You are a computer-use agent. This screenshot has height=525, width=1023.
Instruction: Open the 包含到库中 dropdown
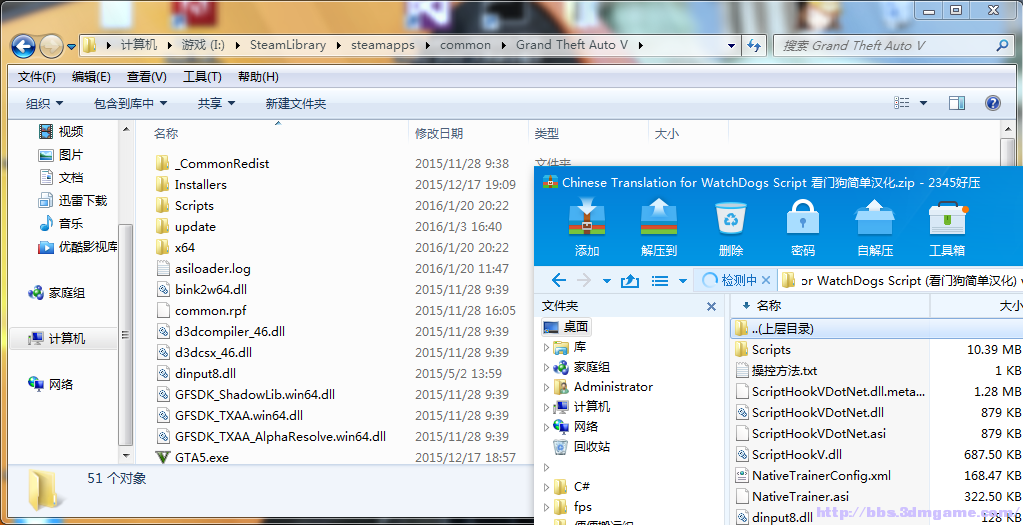click(130, 103)
